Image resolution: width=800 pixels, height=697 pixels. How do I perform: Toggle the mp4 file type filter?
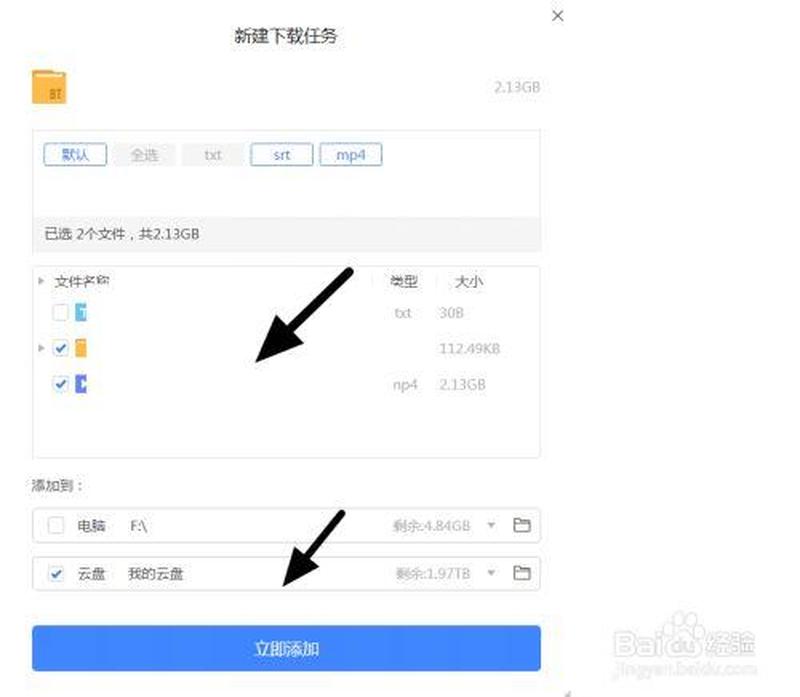351,155
